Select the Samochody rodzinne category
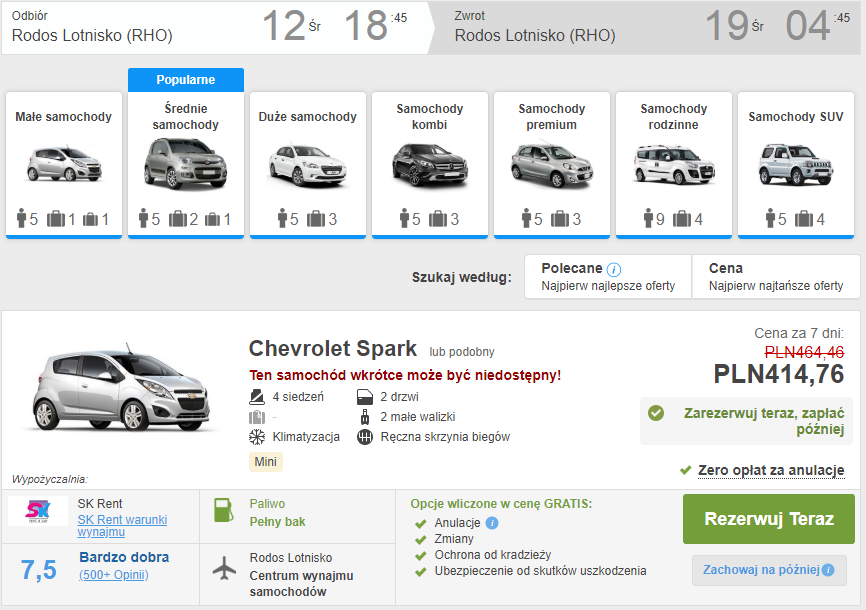This screenshot has height=610, width=866. [674, 165]
